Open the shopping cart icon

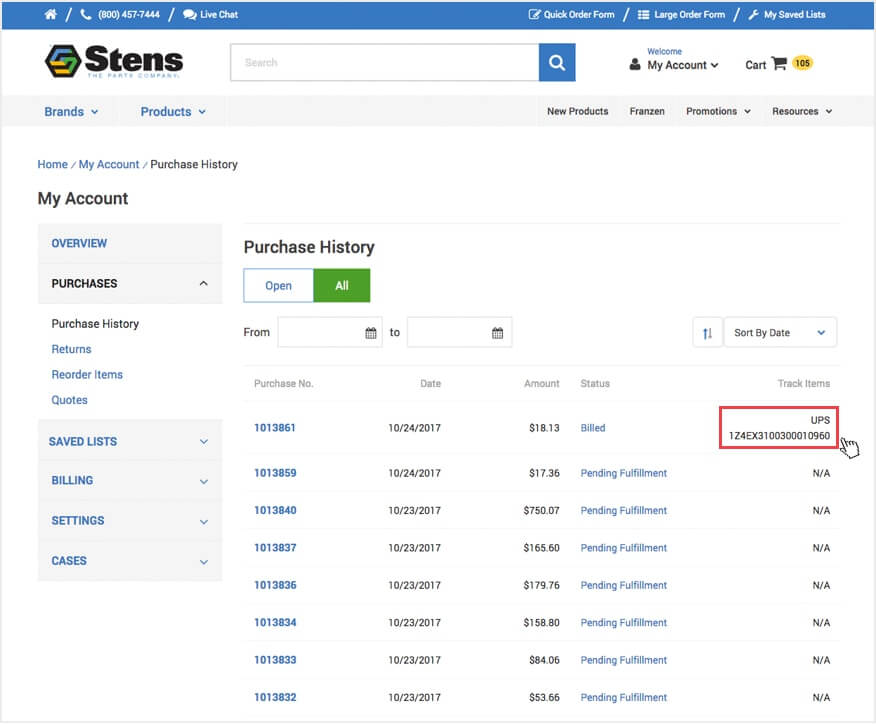click(x=779, y=64)
